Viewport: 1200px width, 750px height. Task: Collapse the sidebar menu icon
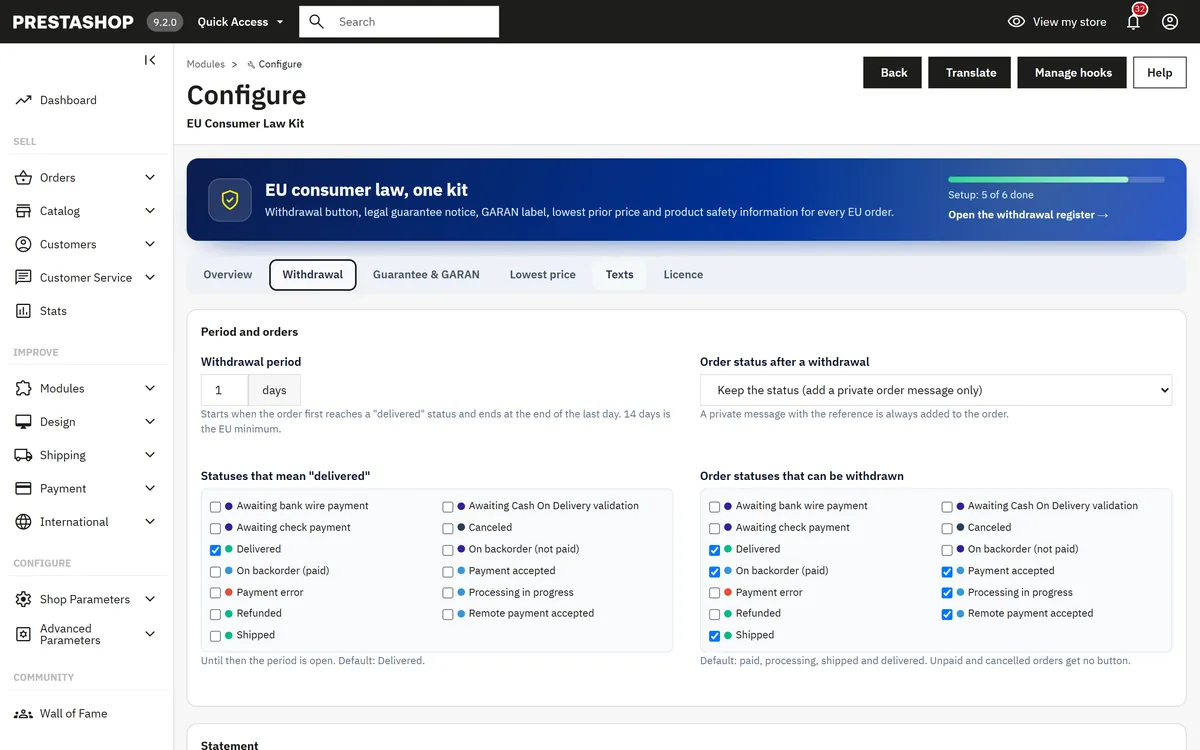click(x=150, y=60)
